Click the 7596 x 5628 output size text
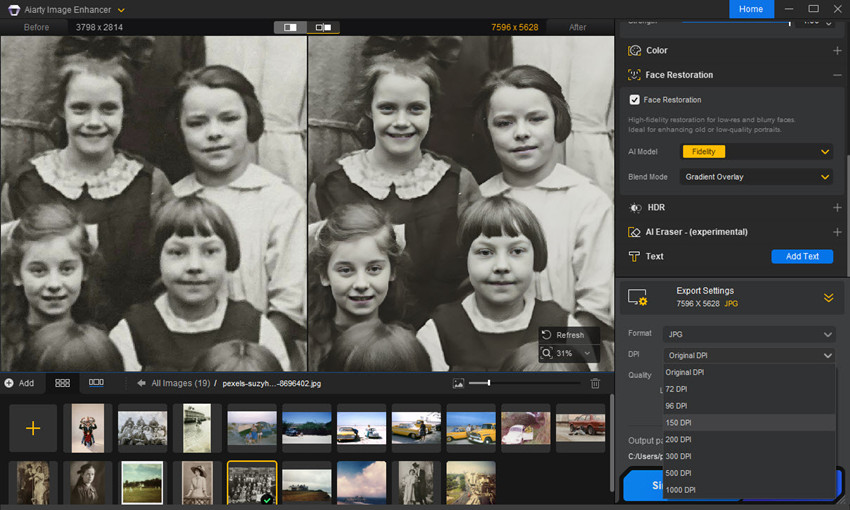850x510 pixels. point(514,27)
